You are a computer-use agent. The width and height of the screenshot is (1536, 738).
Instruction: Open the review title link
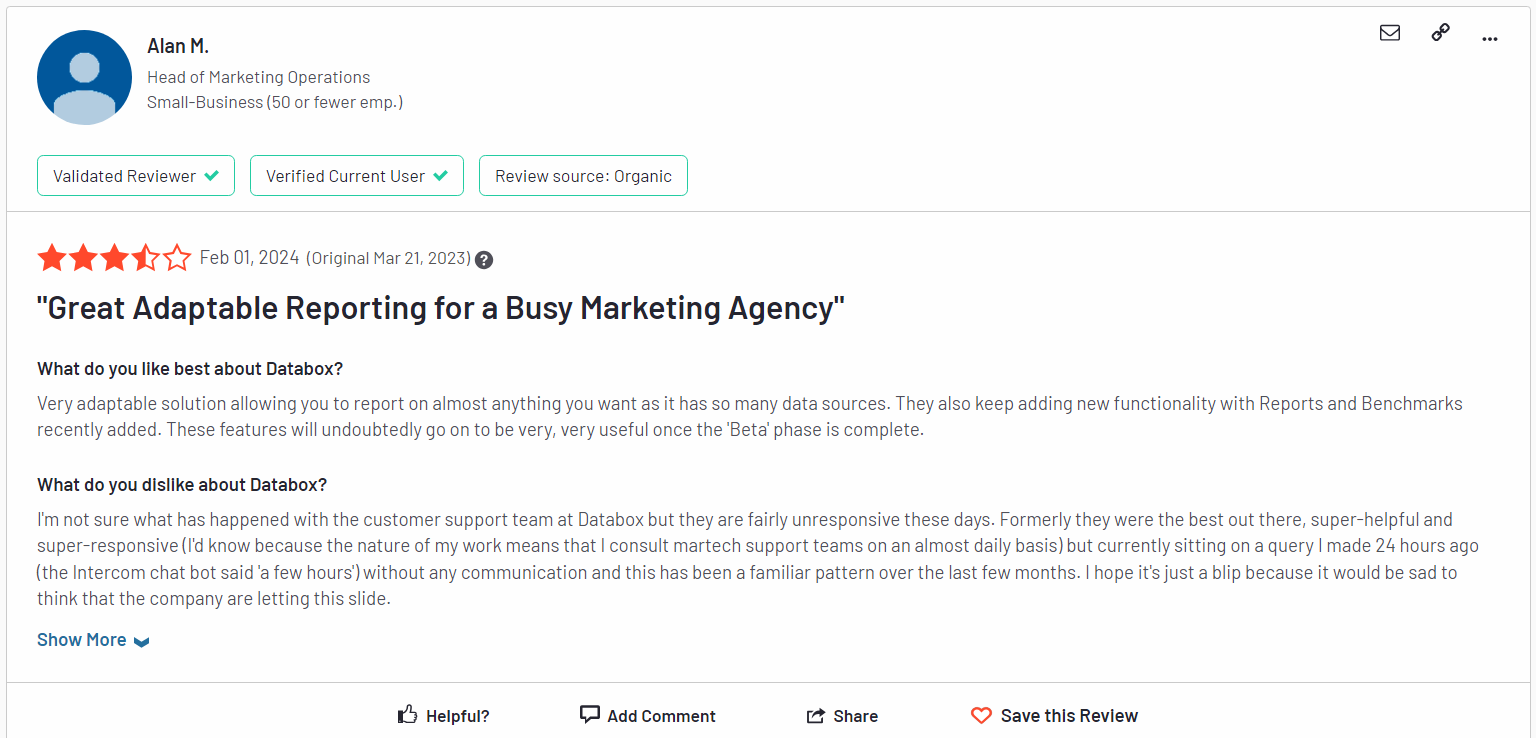pos(441,308)
